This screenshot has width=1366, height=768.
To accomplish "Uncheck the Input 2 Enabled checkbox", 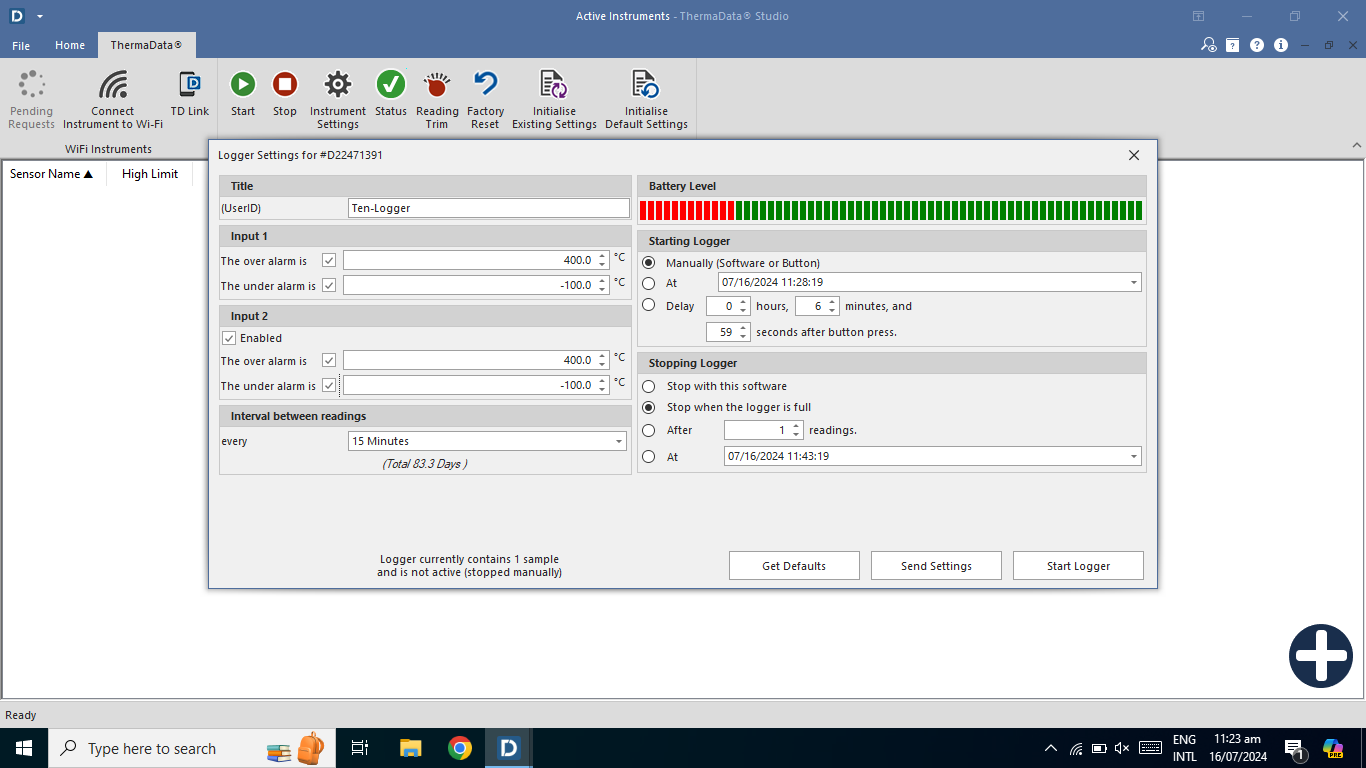I will [229, 338].
